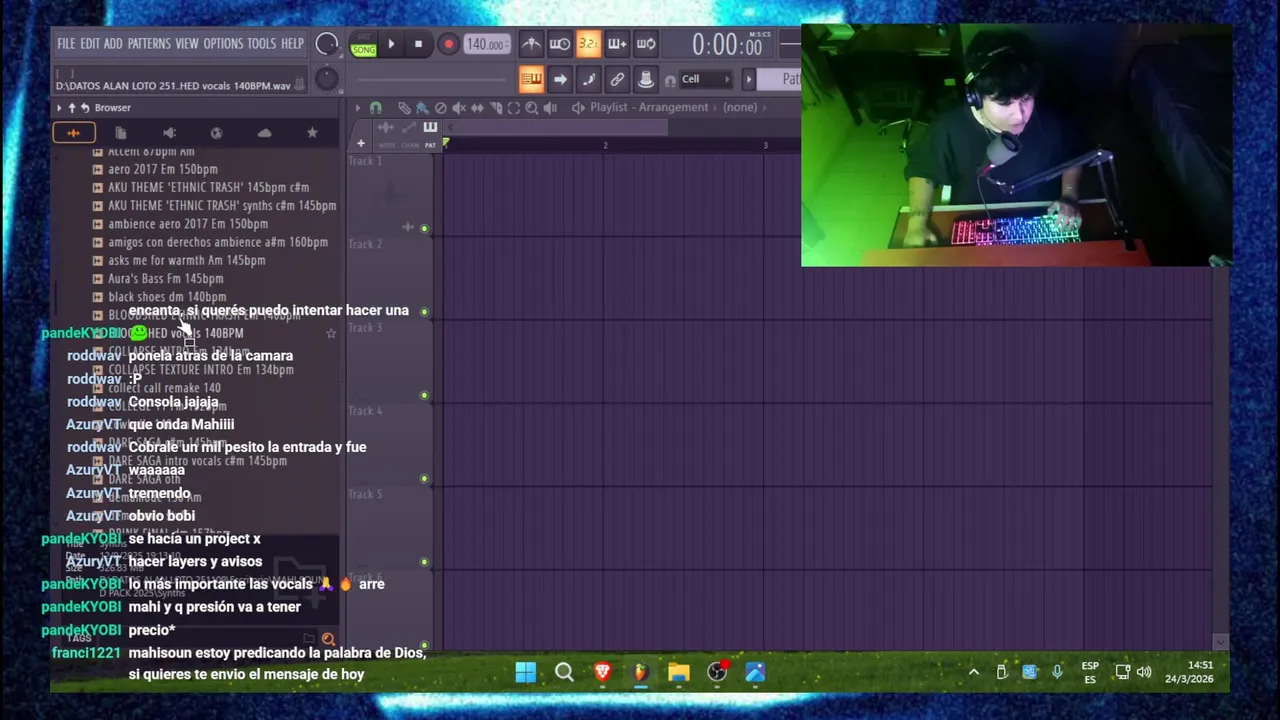Click Browser up-arrow collapse icon
The image size is (1280, 720).
(72, 107)
